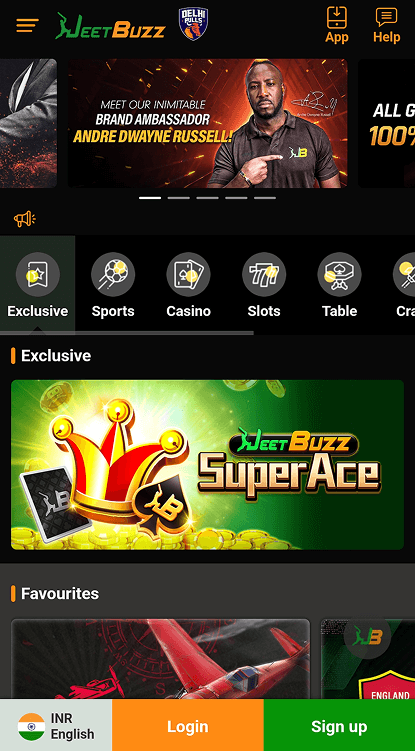Click the Delhi Bulls team badge
The image size is (415, 751).
point(193,23)
